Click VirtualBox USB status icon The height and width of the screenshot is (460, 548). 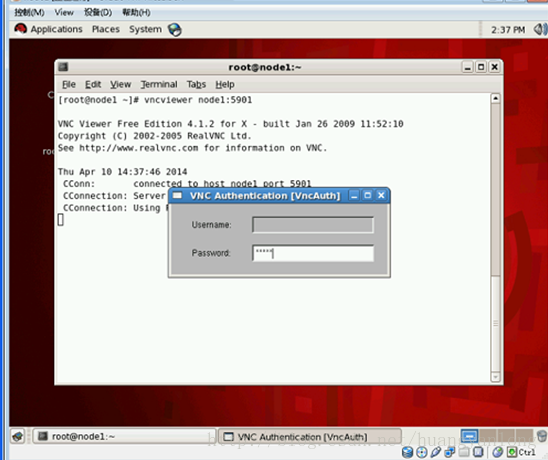(x=436, y=453)
